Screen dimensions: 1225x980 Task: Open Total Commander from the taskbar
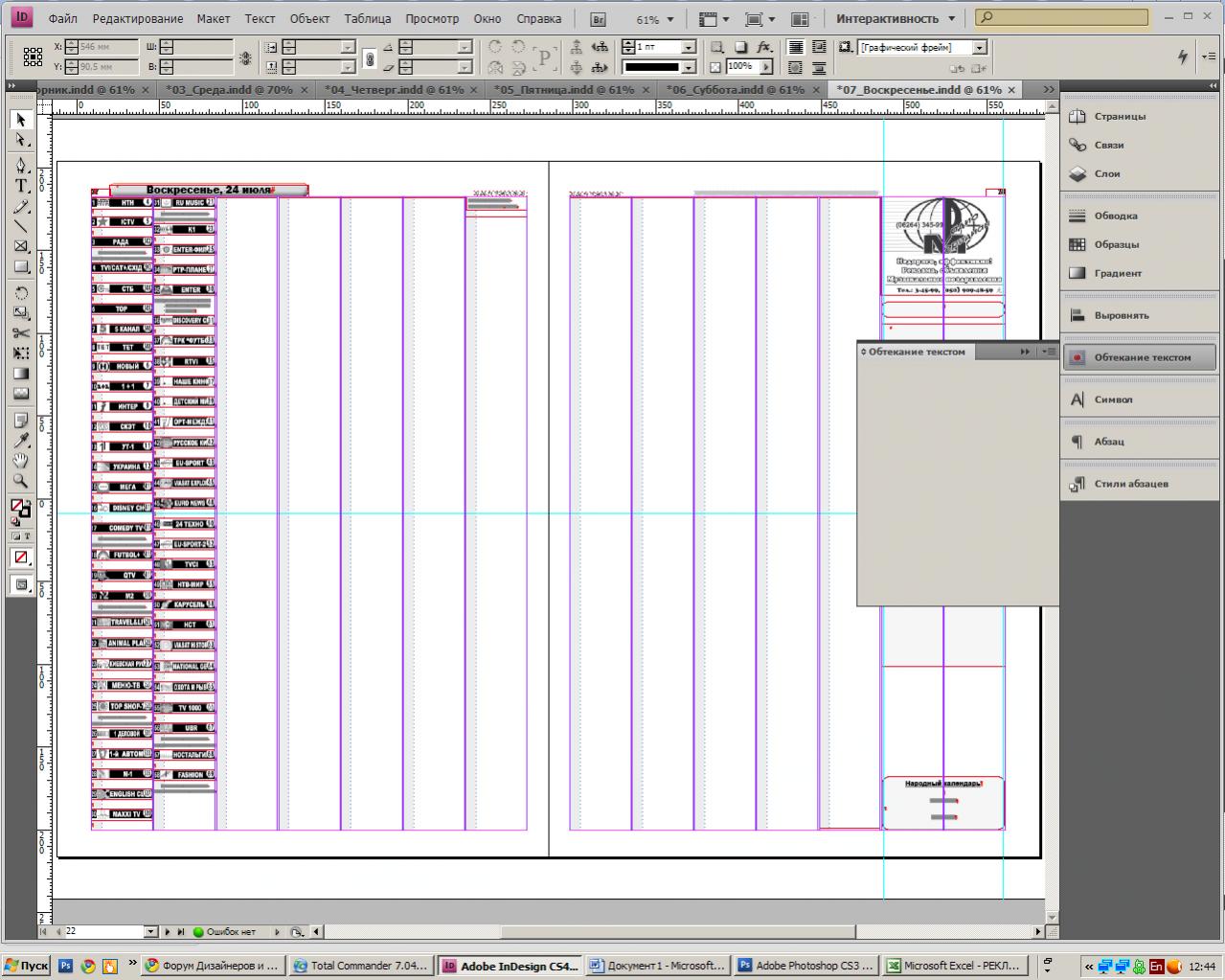(362, 966)
